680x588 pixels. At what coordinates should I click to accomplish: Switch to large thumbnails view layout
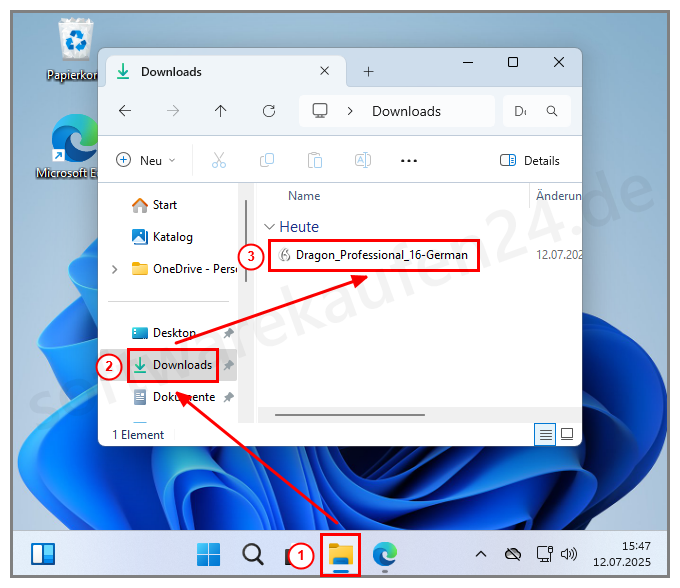pyautogui.click(x=567, y=434)
